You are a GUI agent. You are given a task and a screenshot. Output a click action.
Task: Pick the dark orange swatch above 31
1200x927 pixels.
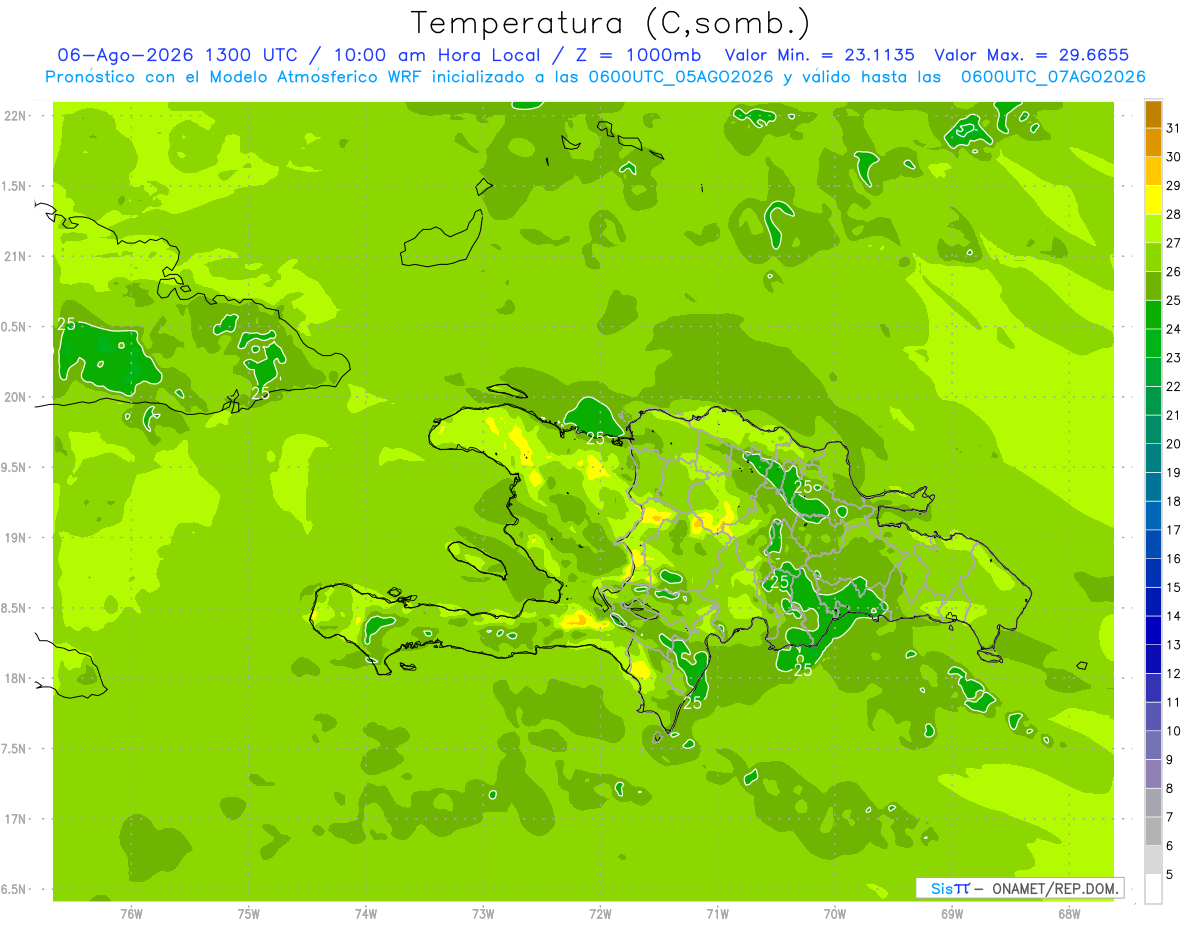(1153, 114)
